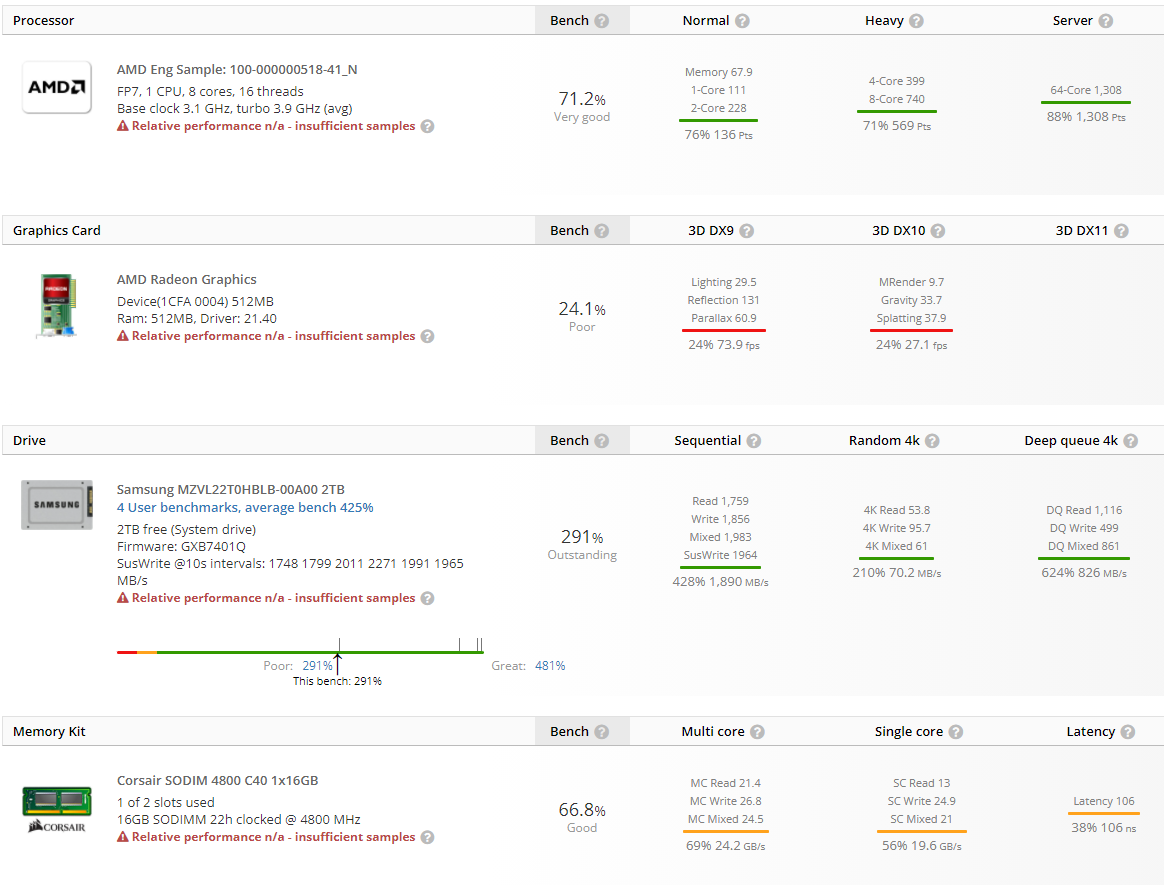
Task: Click the Corsair memory kit image
Action: pyautogui.click(x=57, y=808)
